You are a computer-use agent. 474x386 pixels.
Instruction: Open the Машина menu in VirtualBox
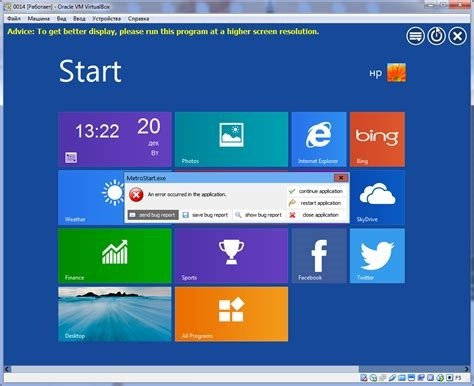pos(39,19)
